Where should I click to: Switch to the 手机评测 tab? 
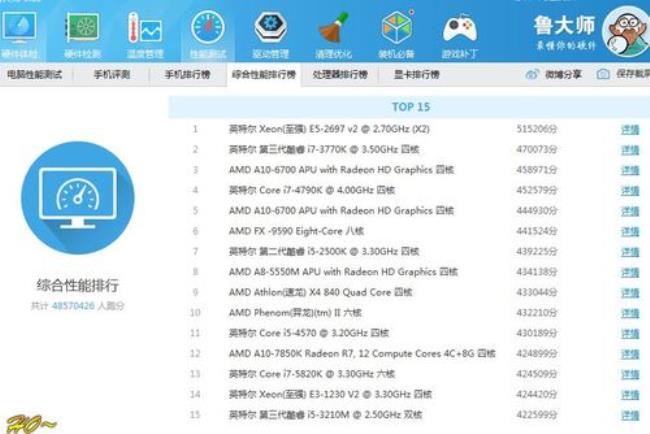click(x=112, y=75)
